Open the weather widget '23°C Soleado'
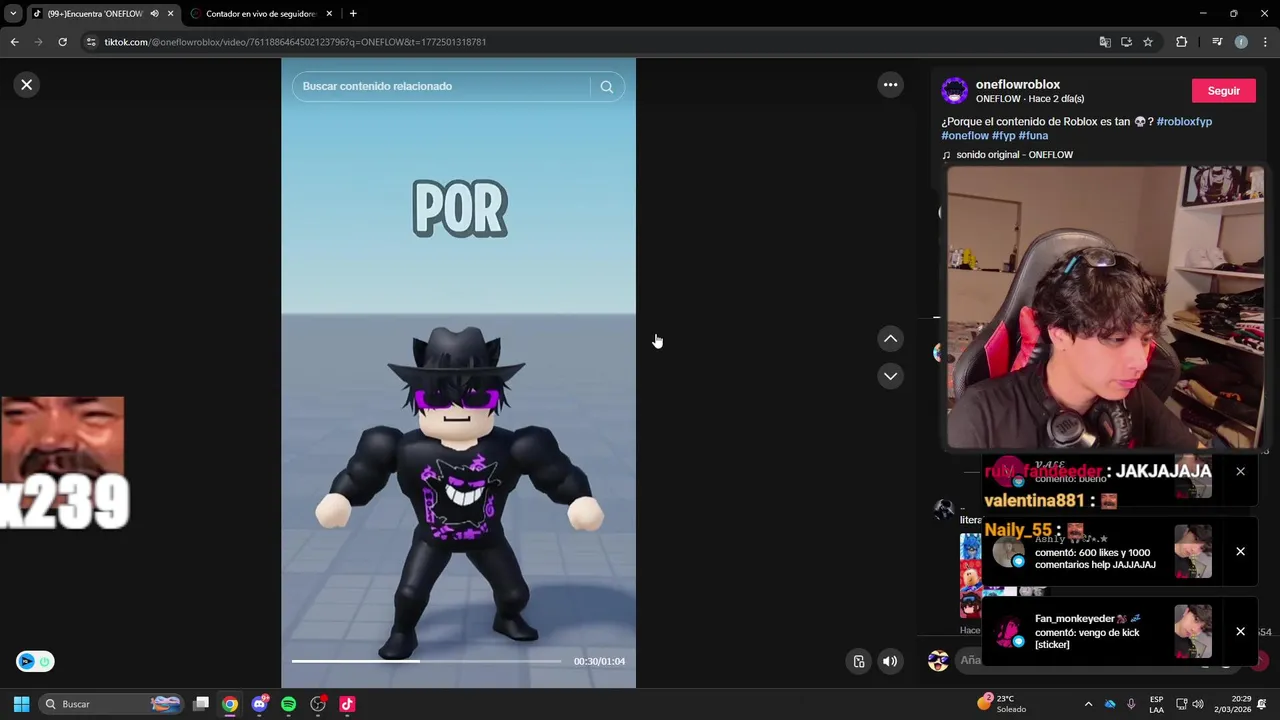This screenshot has width=1280, height=720. [1002, 704]
